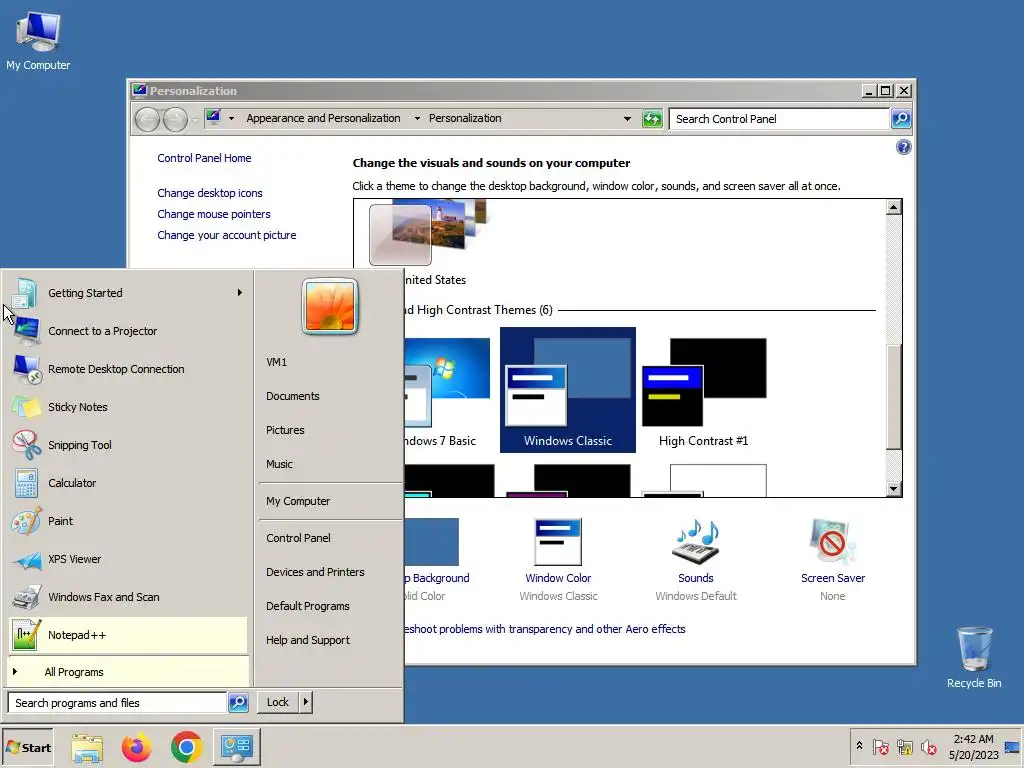The height and width of the screenshot is (768, 1024).
Task: Open Recycle Bin on desktop
Action: point(974,657)
